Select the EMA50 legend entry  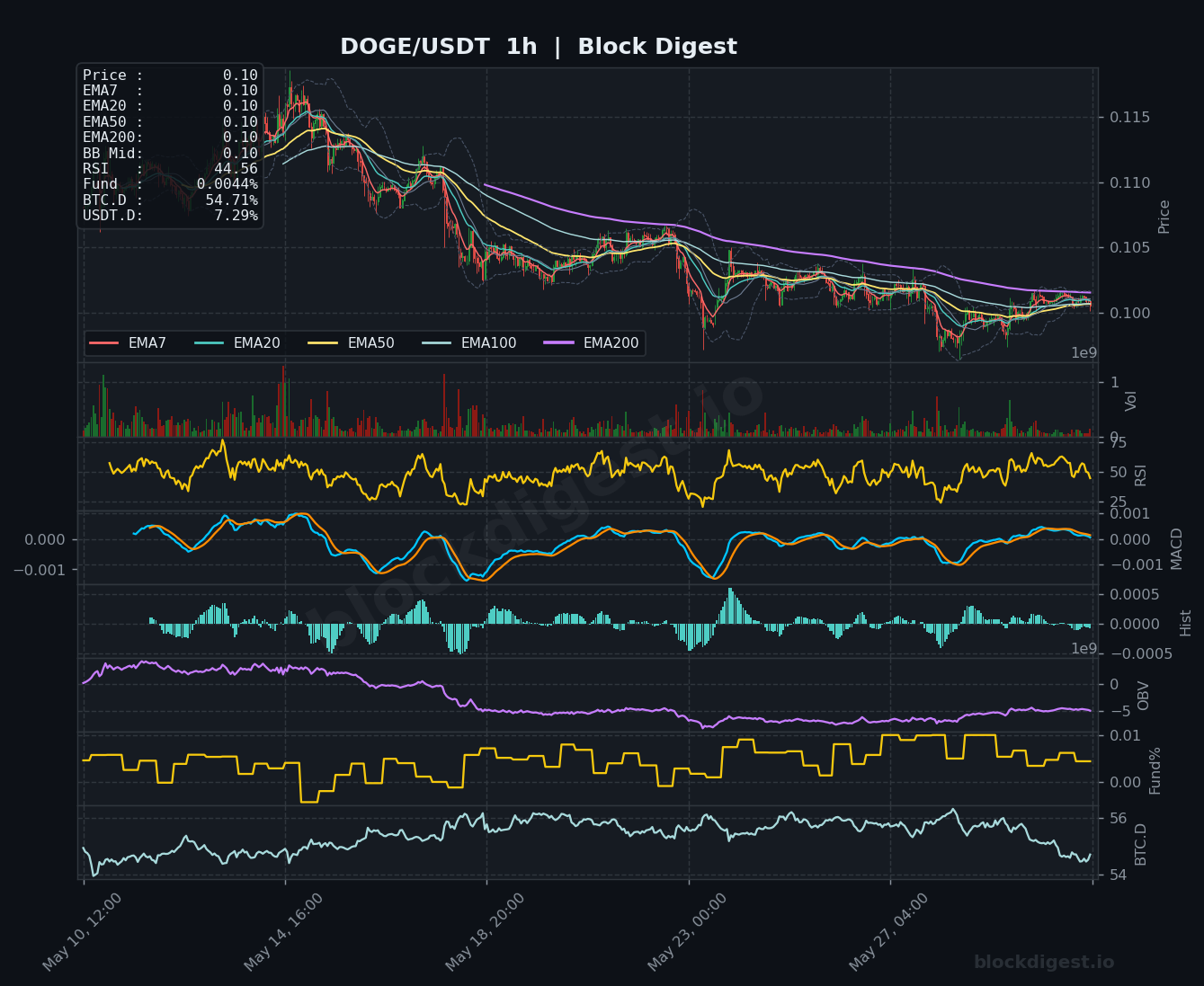coord(351,343)
